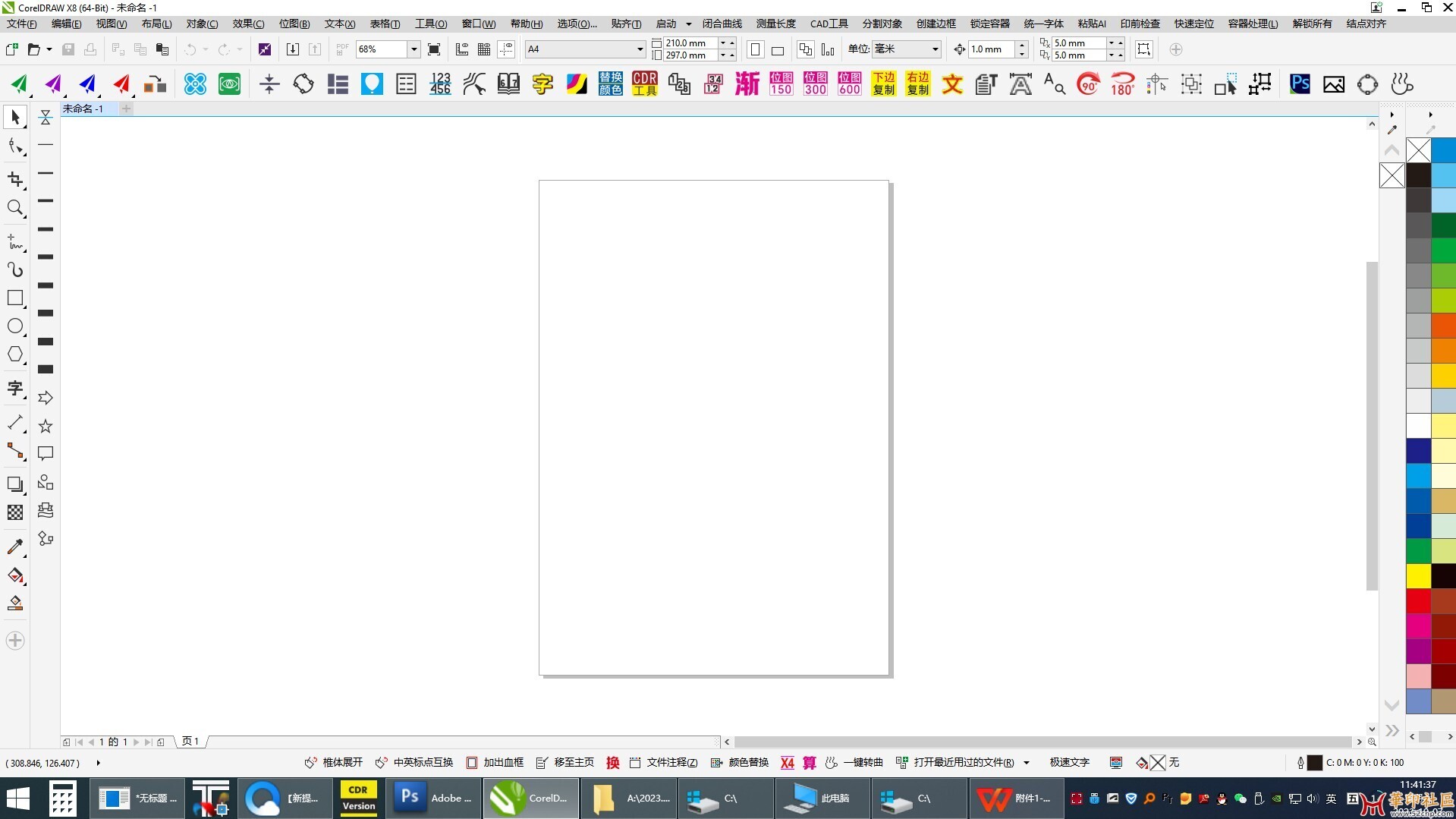Toggle the show rulers button
This screenshot has height=819, width=1456.
[x=461, y=50]
